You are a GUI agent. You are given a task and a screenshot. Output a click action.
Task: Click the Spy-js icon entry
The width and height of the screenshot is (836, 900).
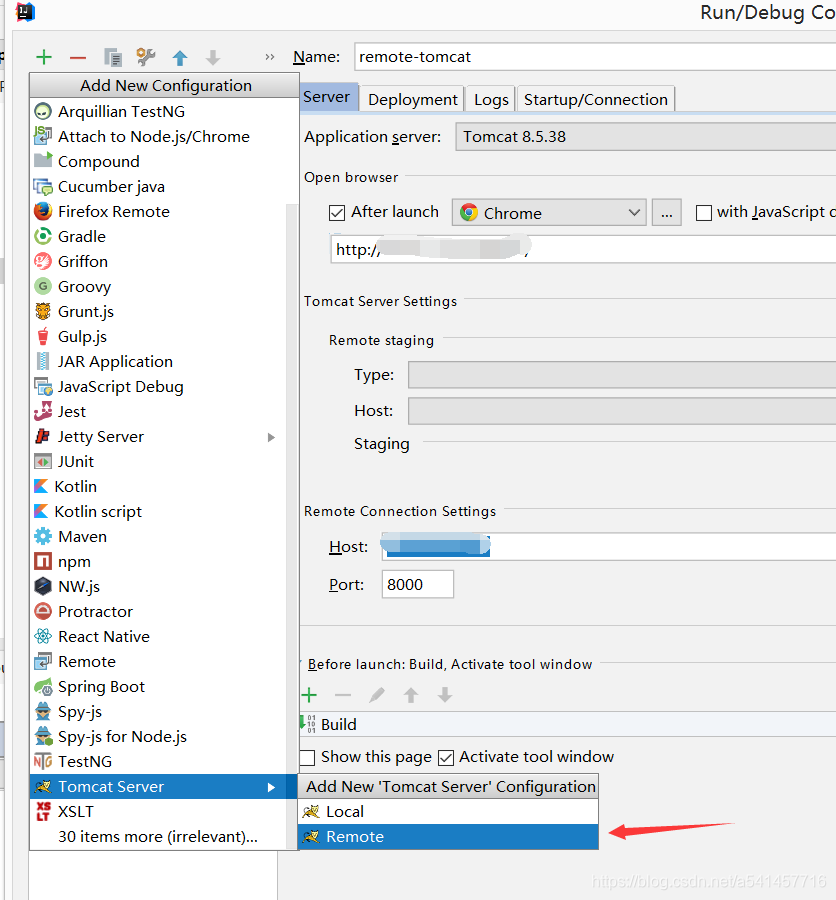(x=43, y=712)
